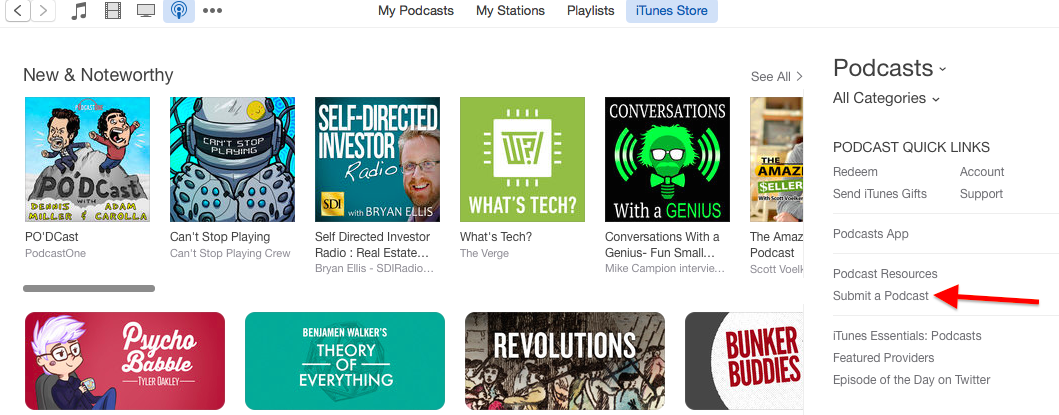Go back with the left arrow button
1059x415 pixels.
click(x=18, y=11)
